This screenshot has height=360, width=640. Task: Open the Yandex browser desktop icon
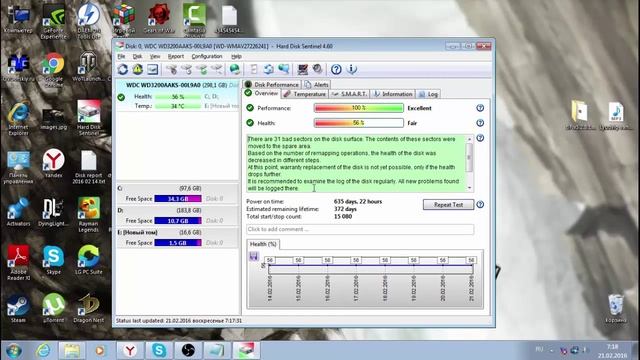click(x=53, y=163)
